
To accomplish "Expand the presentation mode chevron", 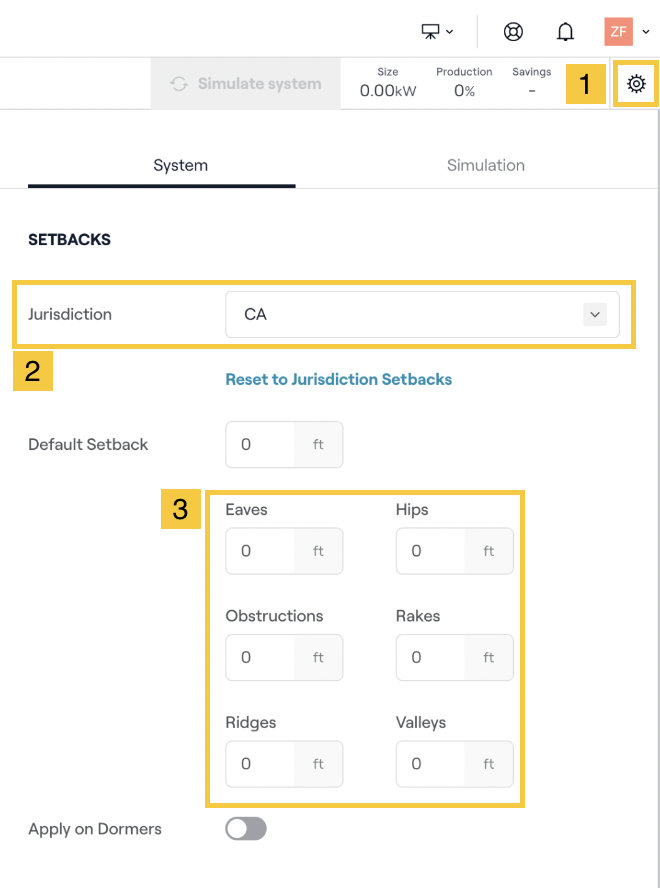I will point(450,31).
